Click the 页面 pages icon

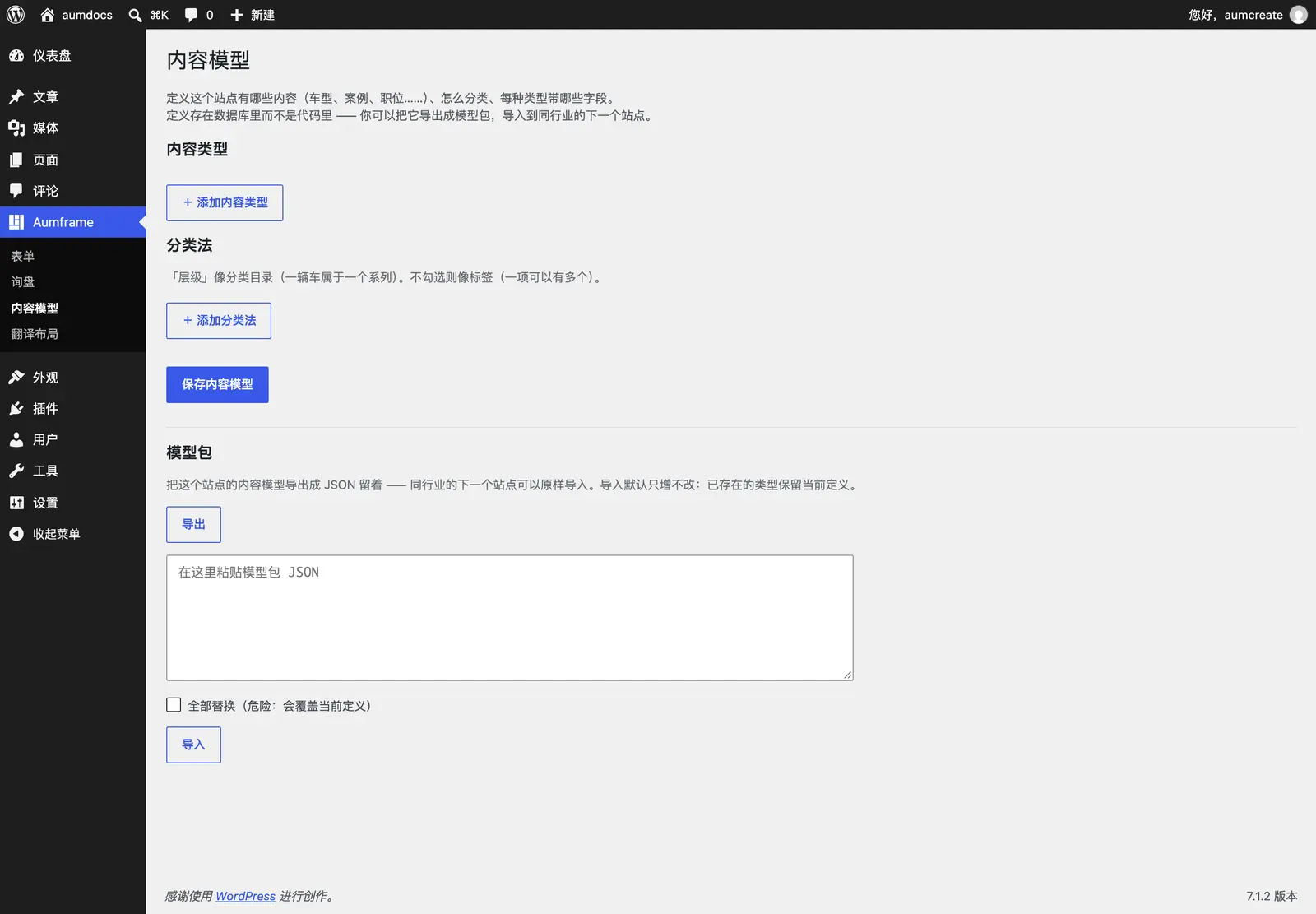pos(16,160)
